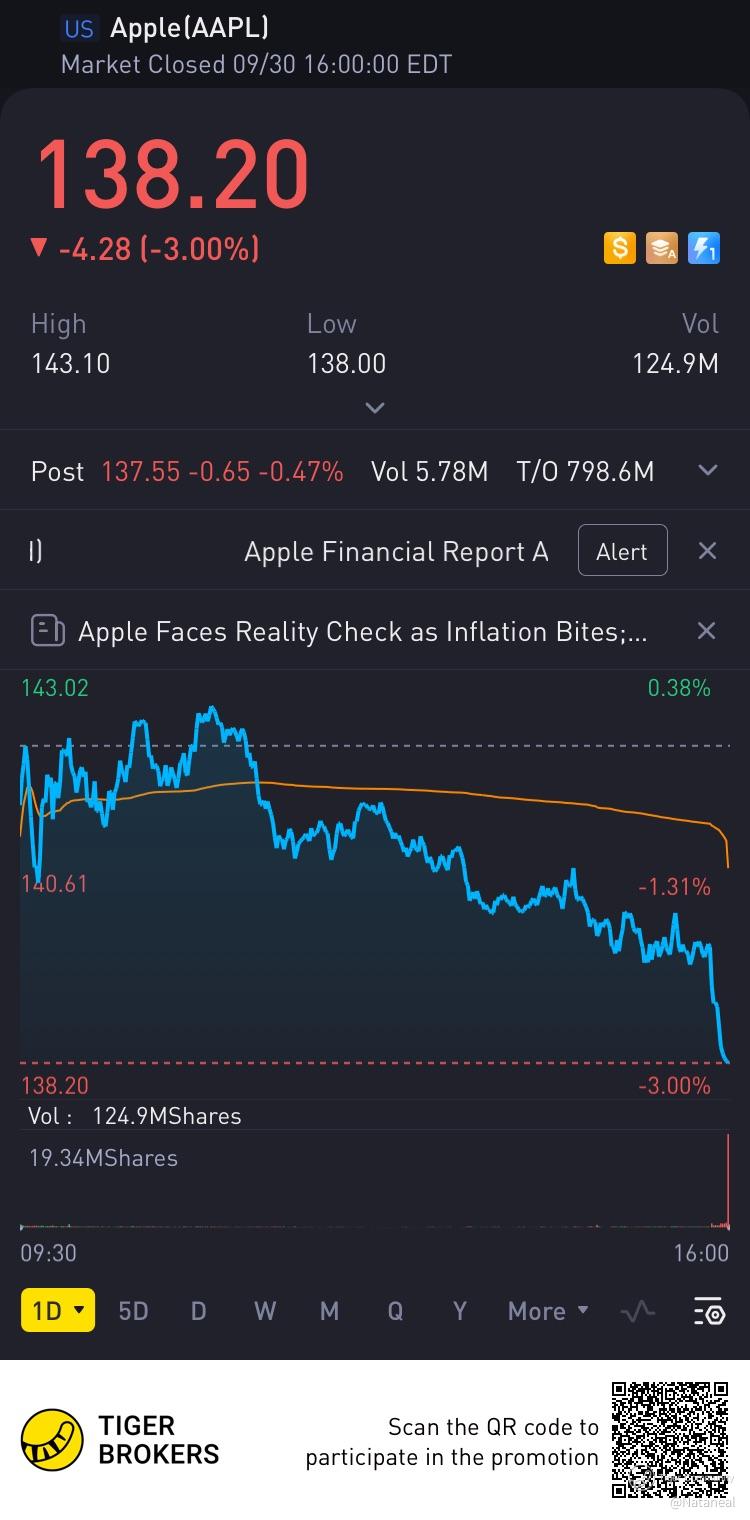Tap the chart indicator wave icon

[637, 1311]
